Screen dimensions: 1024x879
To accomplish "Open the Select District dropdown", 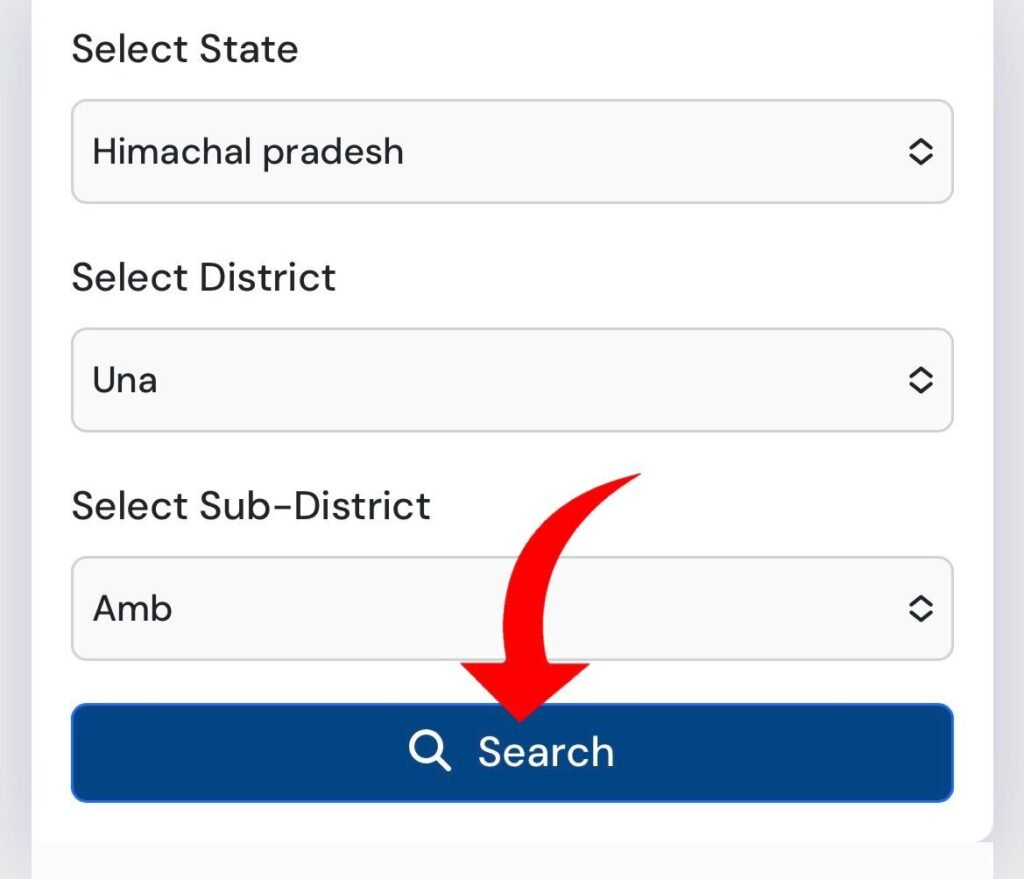I will [512, 379].
